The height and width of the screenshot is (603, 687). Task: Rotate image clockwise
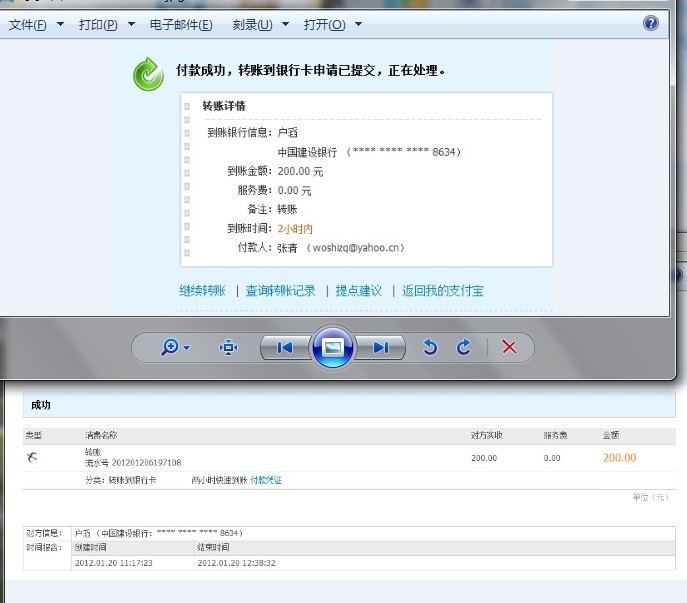pyautogui.click(x=464, y=347)
